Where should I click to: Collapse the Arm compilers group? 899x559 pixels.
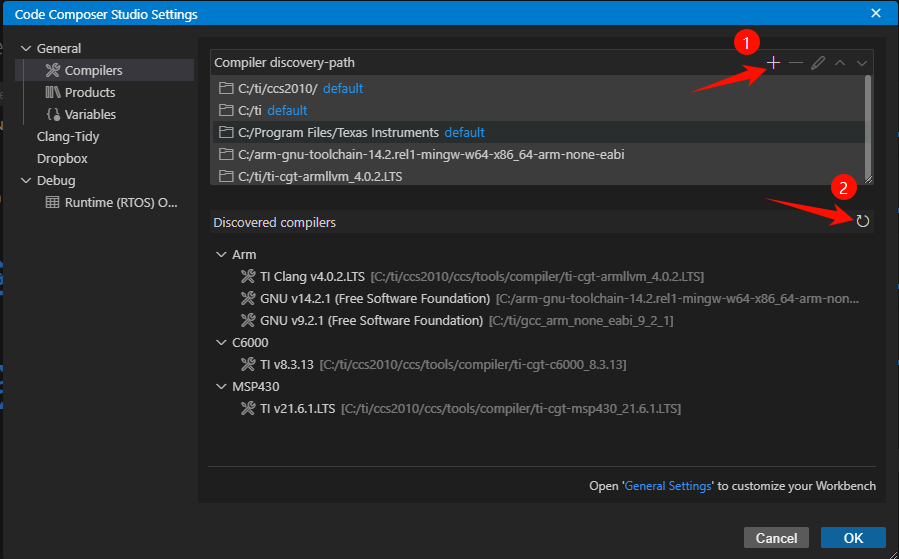tap(221, 254)
